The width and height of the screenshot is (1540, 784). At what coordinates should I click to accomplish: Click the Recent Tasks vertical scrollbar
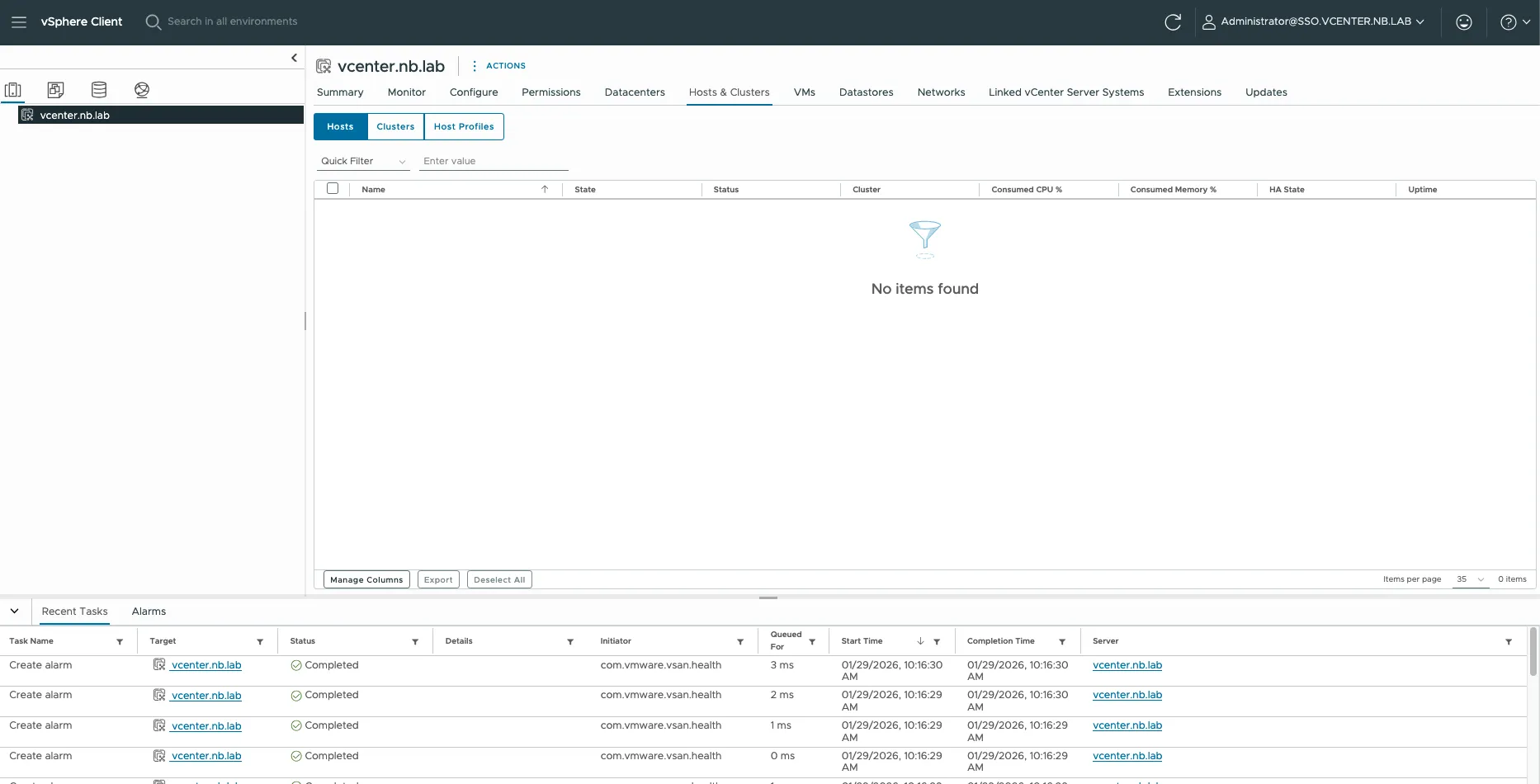(x=1533, y=652)
